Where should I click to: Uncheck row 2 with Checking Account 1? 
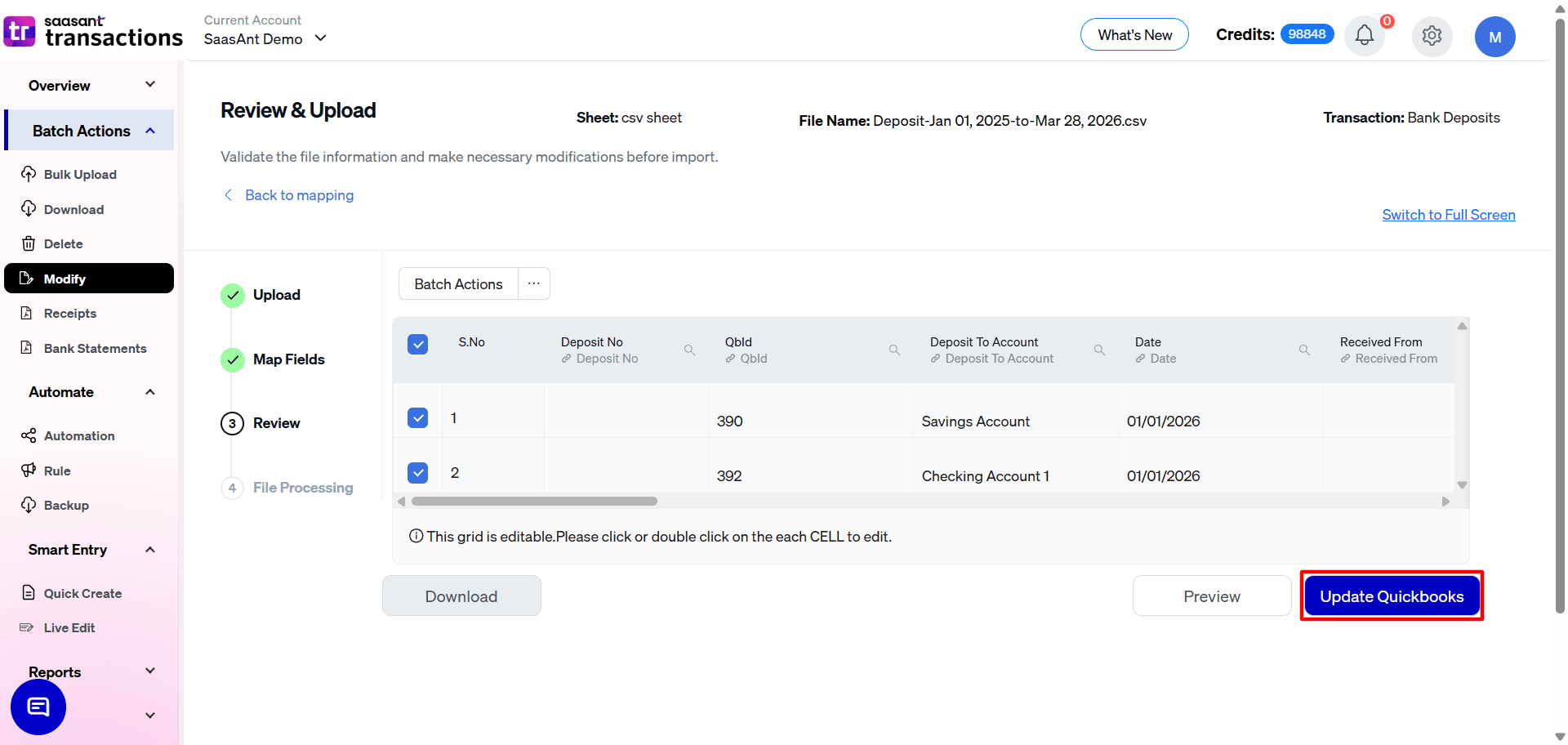tap(417, 472)
